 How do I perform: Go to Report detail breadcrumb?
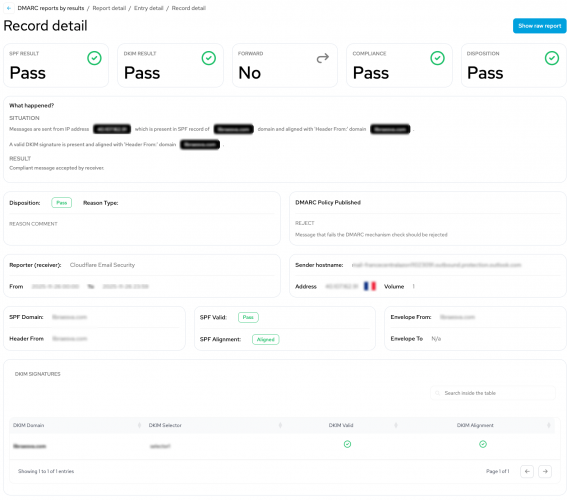tap(109, 8)
